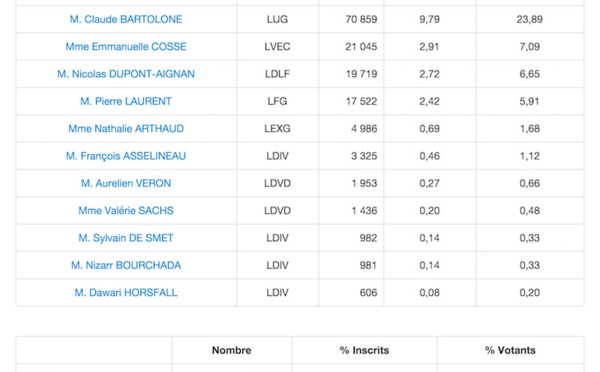Viewport: 600px width, 372px height.
Task: Select the LUG party label cell
Action: pos(277,19)
